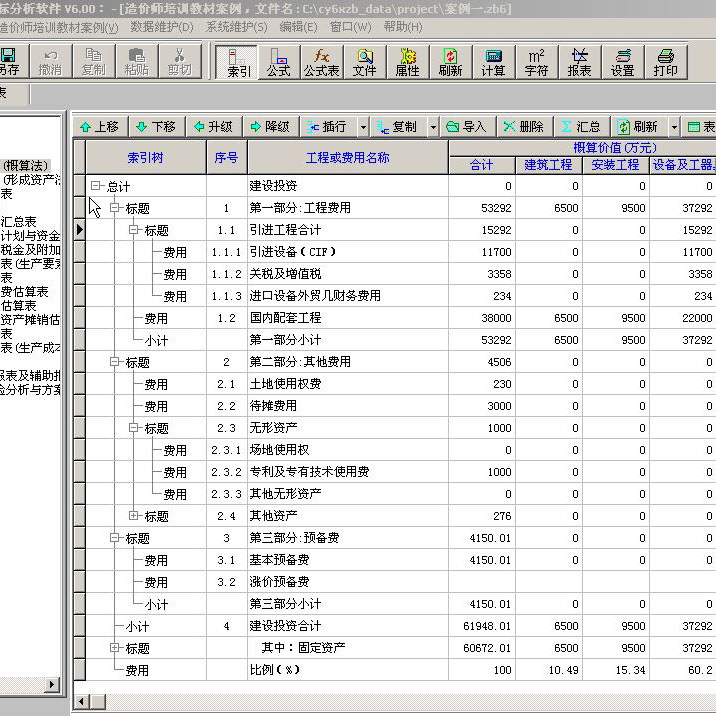Expand the 标题 node for 其他资产
The height and width of the screenshot is (716, 716).
[134, 516]
